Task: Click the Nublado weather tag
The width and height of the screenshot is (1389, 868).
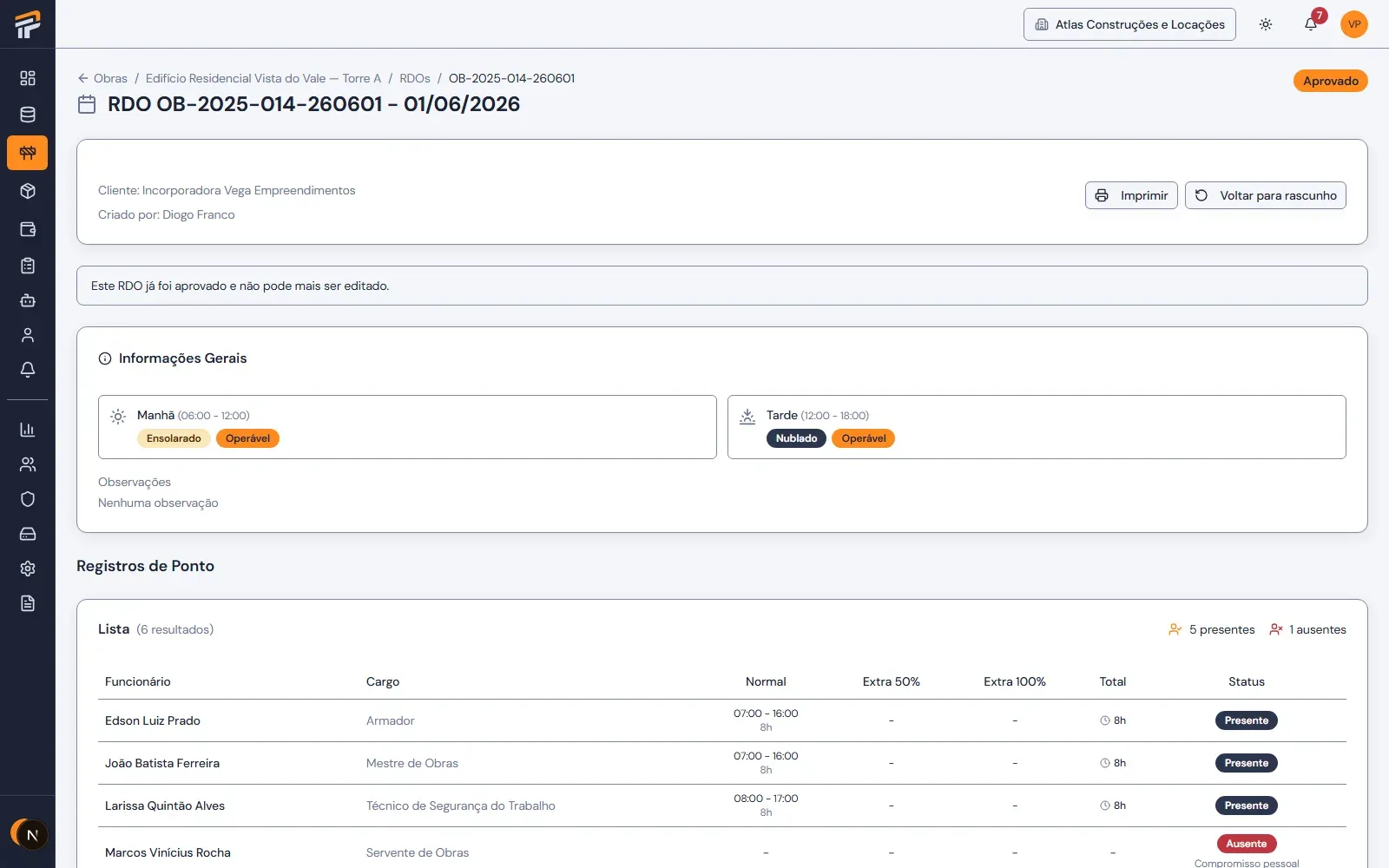Action: point(796,438)
